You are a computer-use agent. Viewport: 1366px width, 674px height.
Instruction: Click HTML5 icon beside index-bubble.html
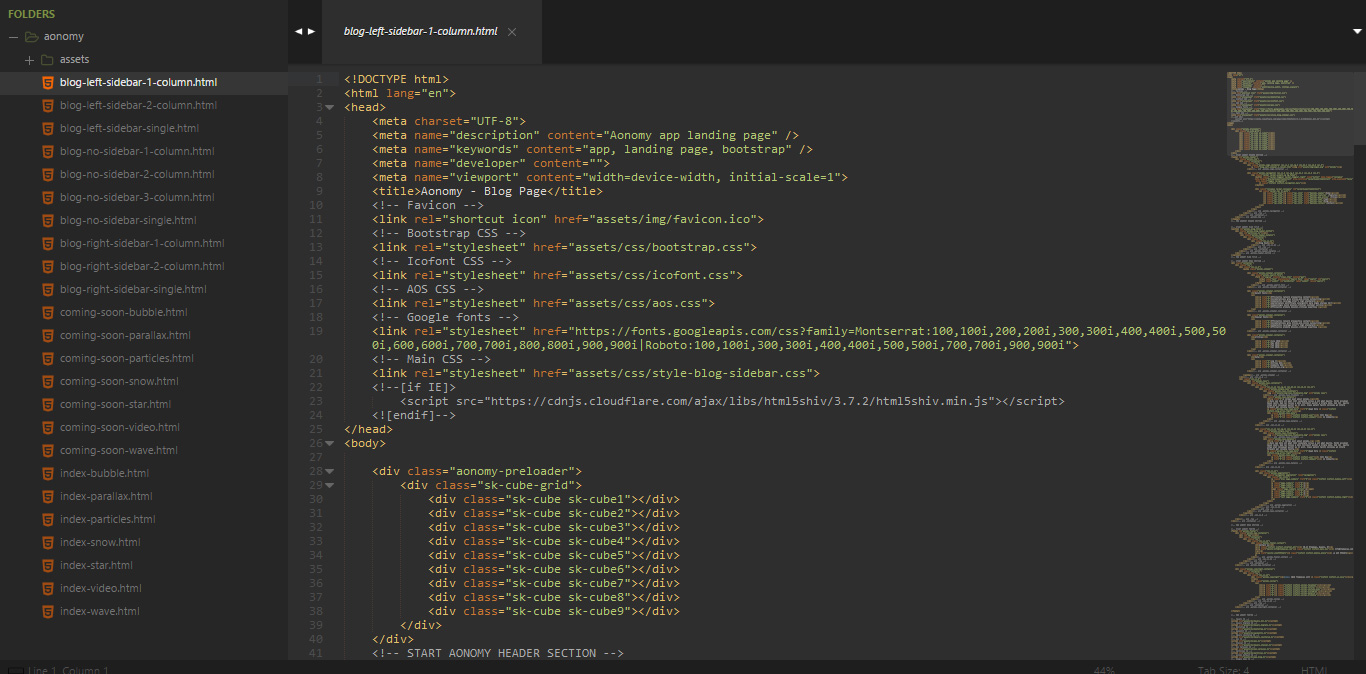point(47,473)
